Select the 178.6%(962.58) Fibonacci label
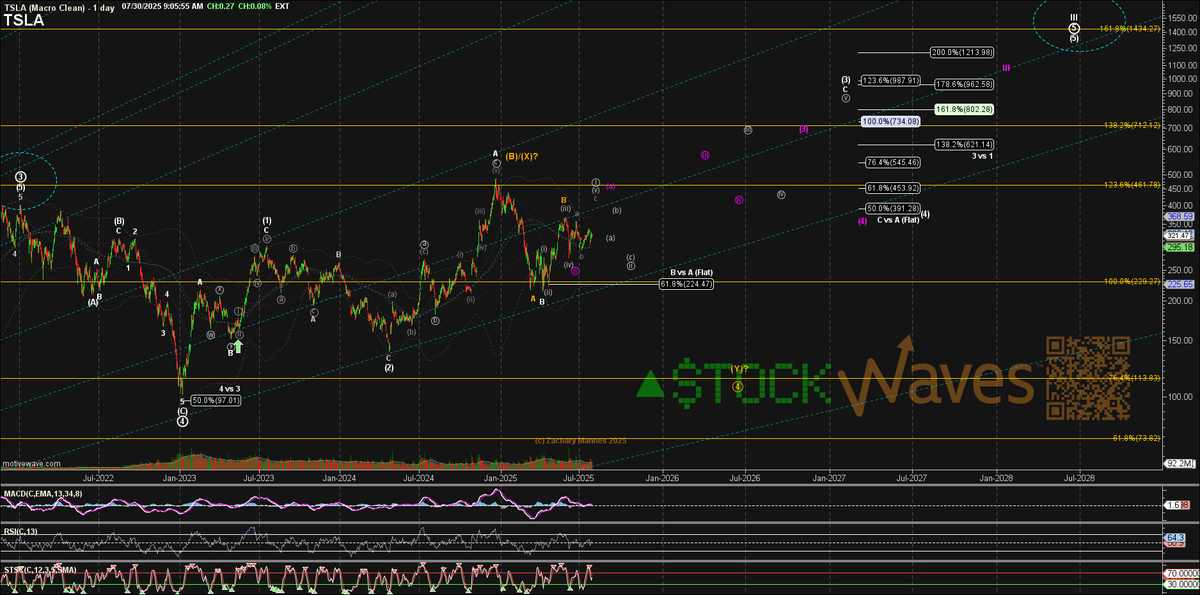The width and height of the screenshot is (1200, 595). 962,84
